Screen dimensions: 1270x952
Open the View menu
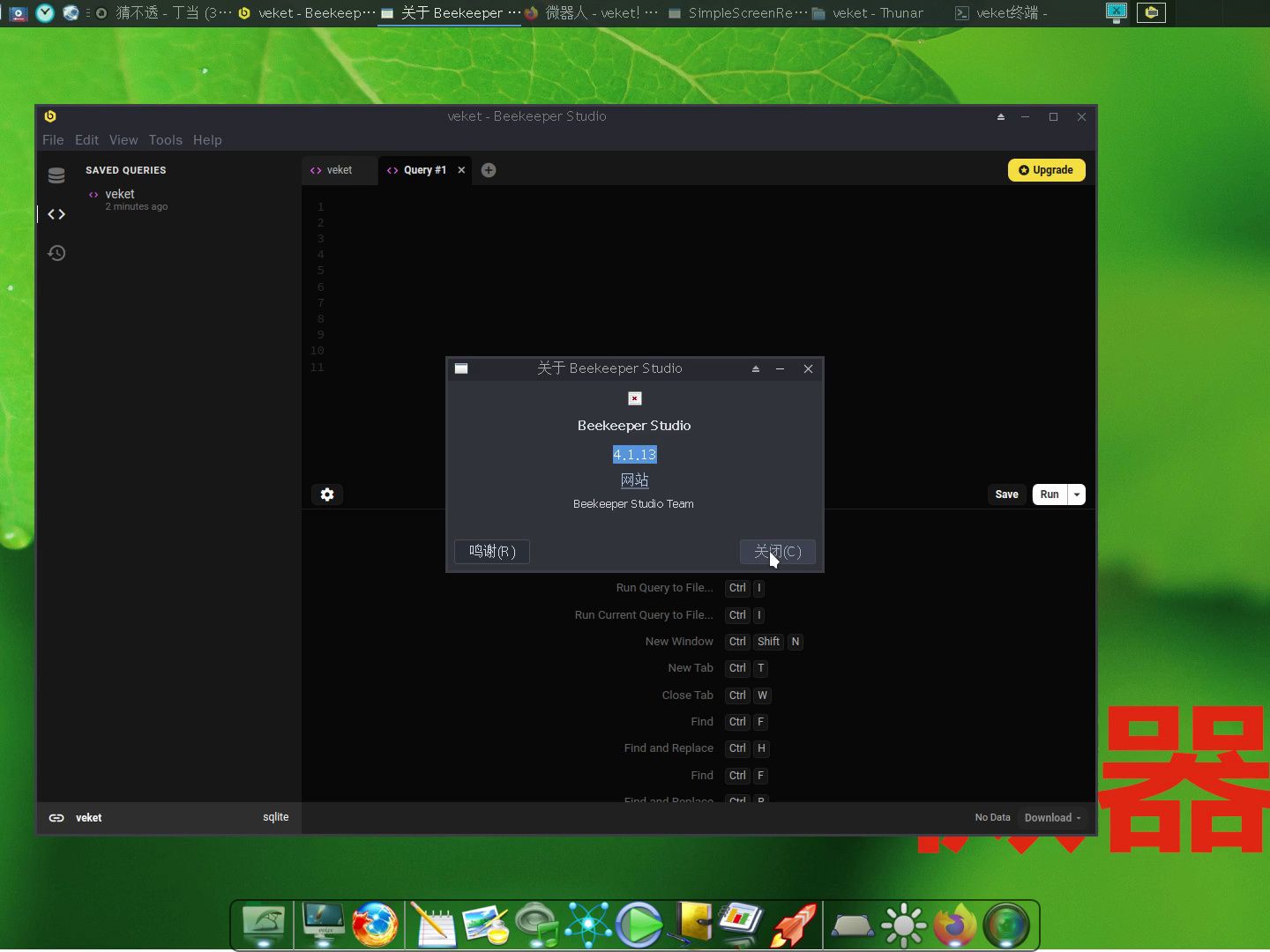pyautogui.click(x=123, y=140)
